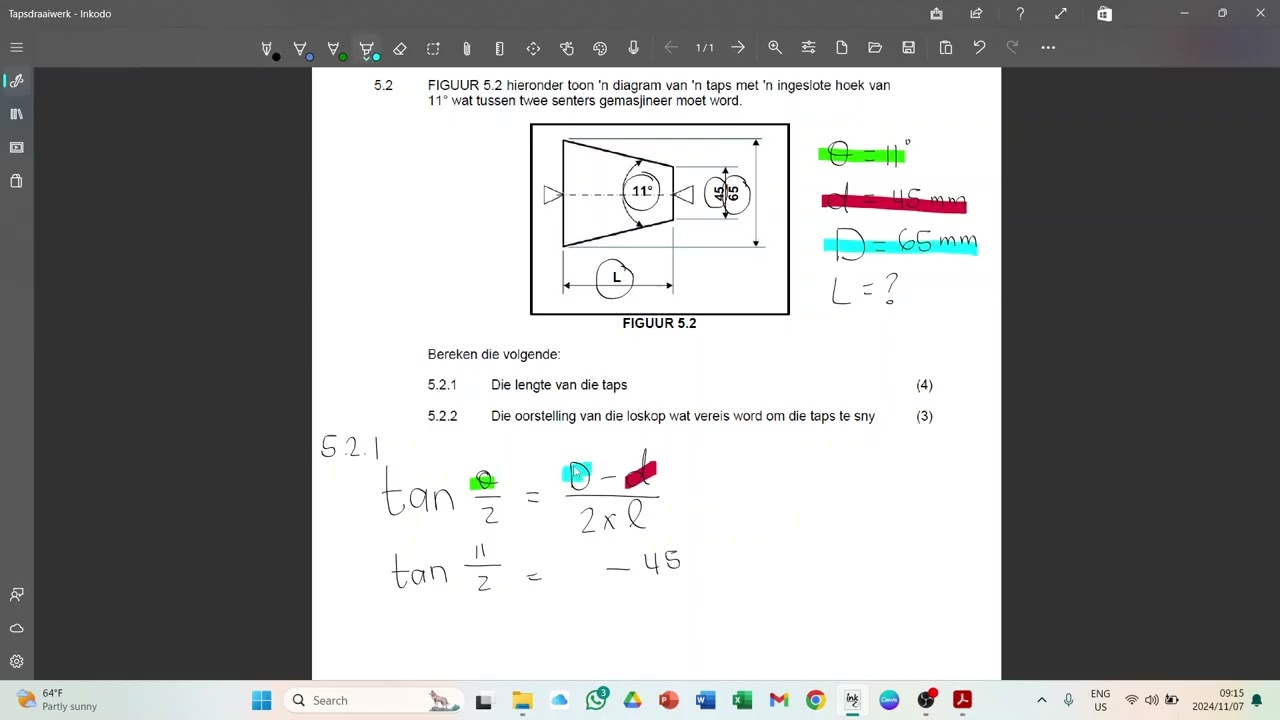Open the Store icon in title bar
The image size is (1280, 720).
pos(1104,14)
